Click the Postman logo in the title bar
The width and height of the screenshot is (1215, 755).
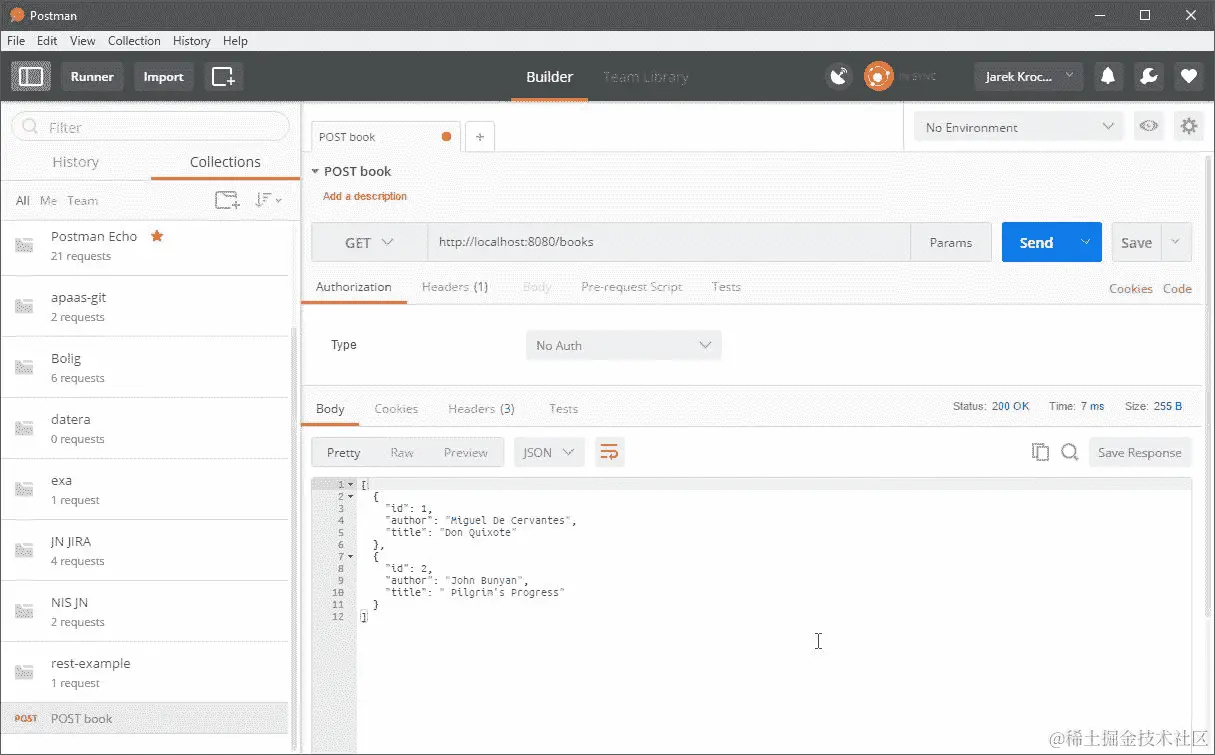click(x=16, y=15)
